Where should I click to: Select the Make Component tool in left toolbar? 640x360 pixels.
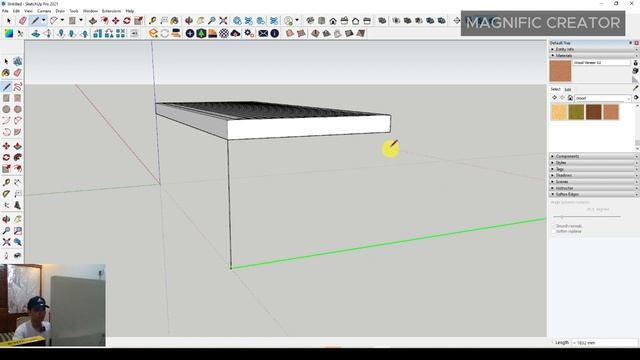click(18, 61)
